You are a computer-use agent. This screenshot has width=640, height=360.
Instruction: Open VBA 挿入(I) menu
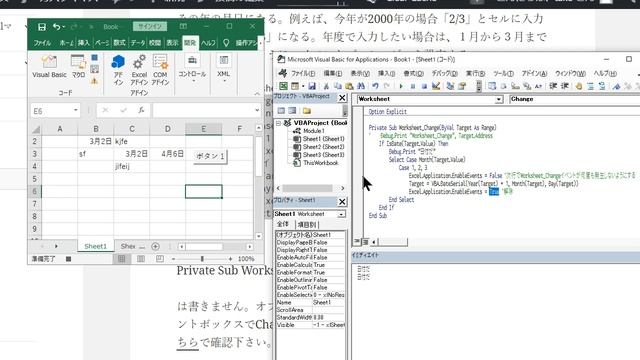click(386, 73)
